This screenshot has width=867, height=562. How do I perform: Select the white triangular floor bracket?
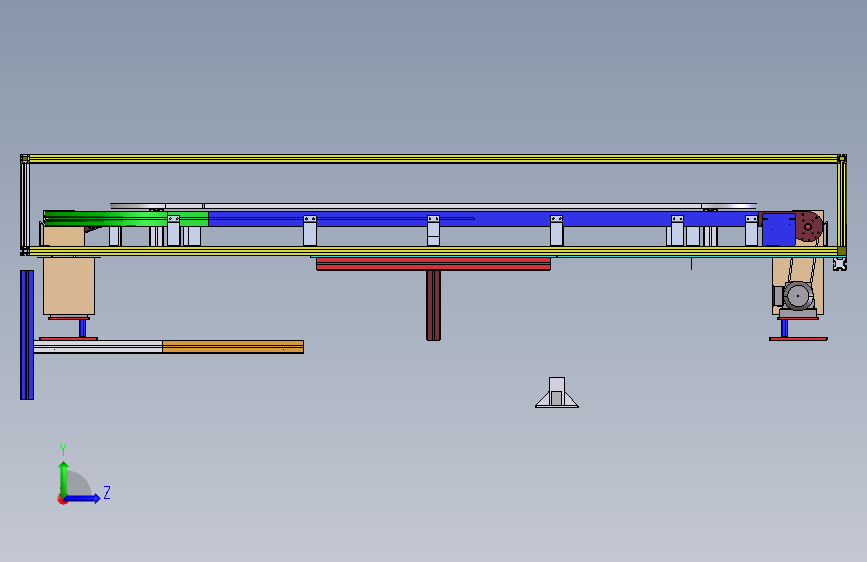coord(557,393)
